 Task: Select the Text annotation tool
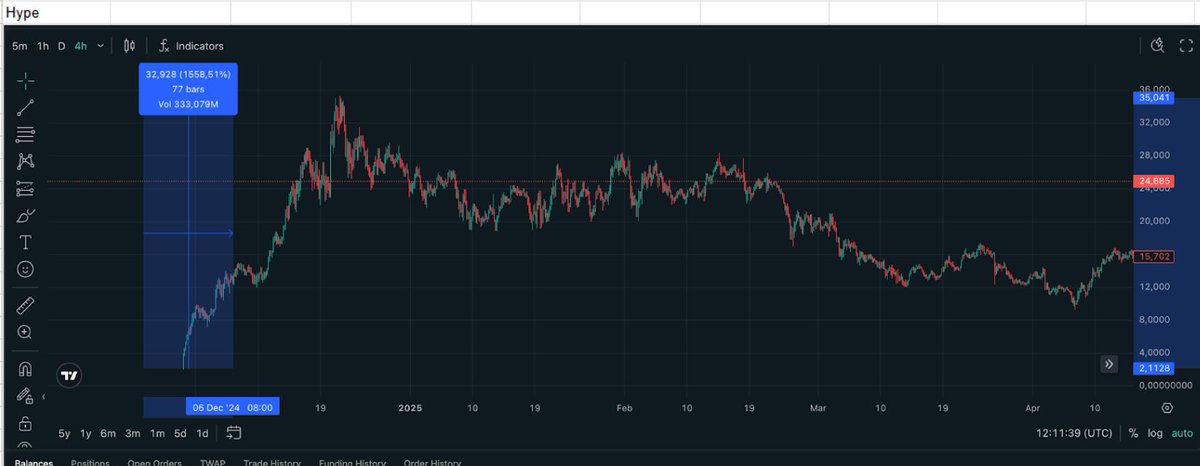[x=25, y=242]
